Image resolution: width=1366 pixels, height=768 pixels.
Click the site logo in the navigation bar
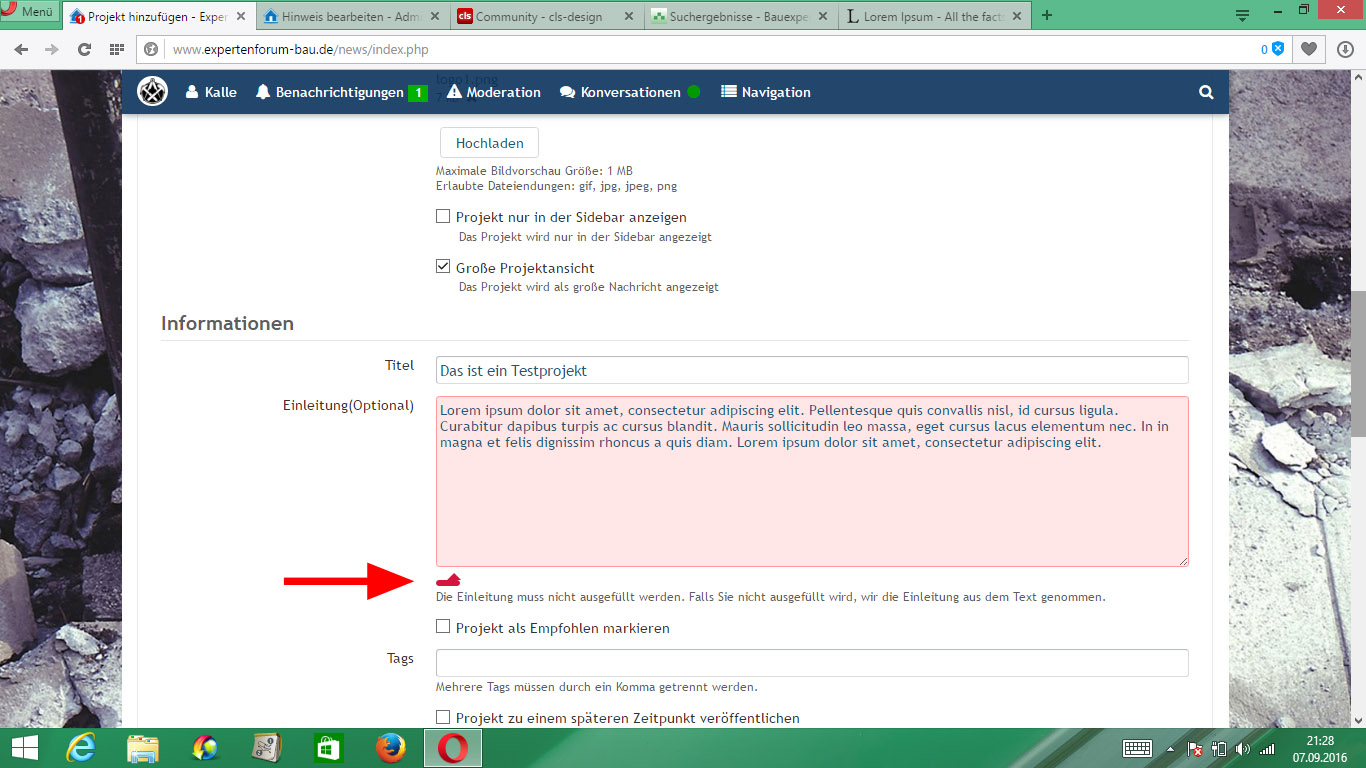[152, 92]
